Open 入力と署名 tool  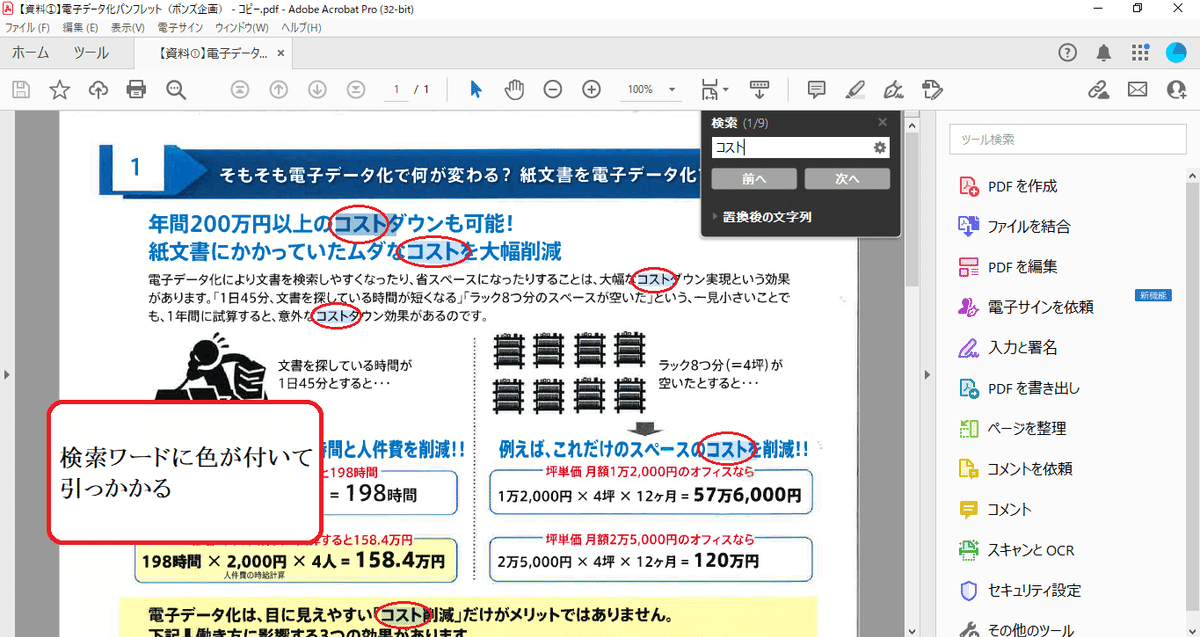pyautogui.click(x=1007, y=348)
